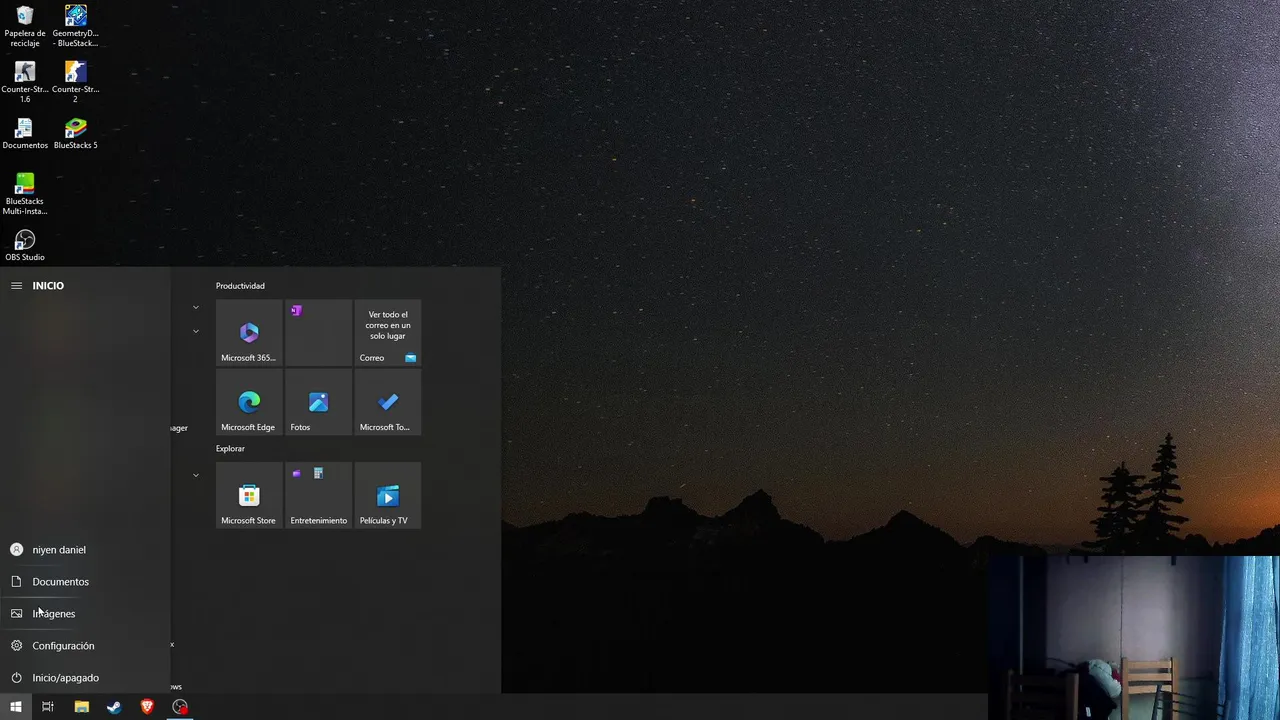1280x720 pixels.
Task: Select the BlueStacks 5 desktop shortcut
Action: pyautogui.click(x=75, y=134)
